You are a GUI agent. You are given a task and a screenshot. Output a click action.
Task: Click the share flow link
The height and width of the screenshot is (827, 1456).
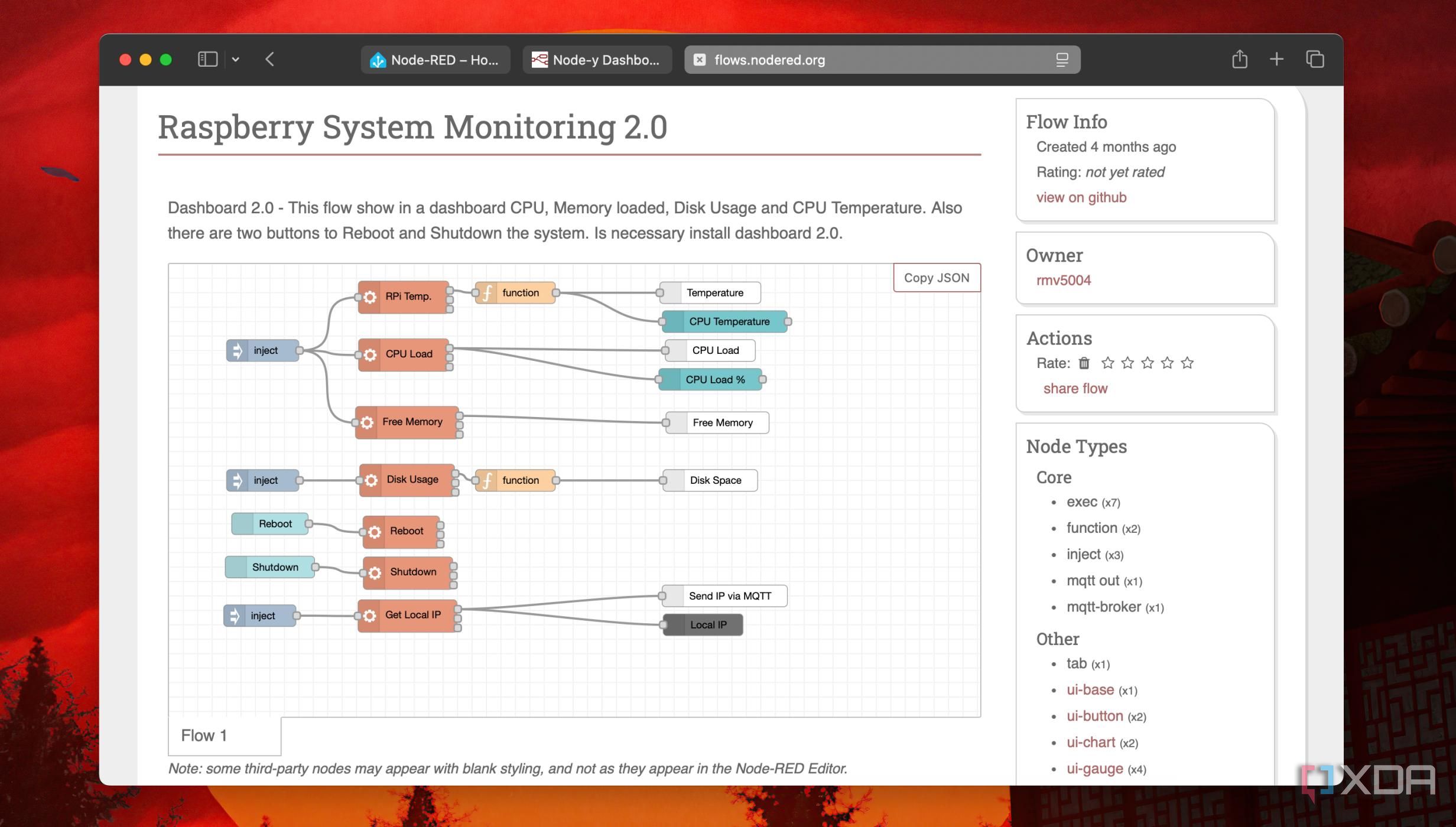(1075, 388)
